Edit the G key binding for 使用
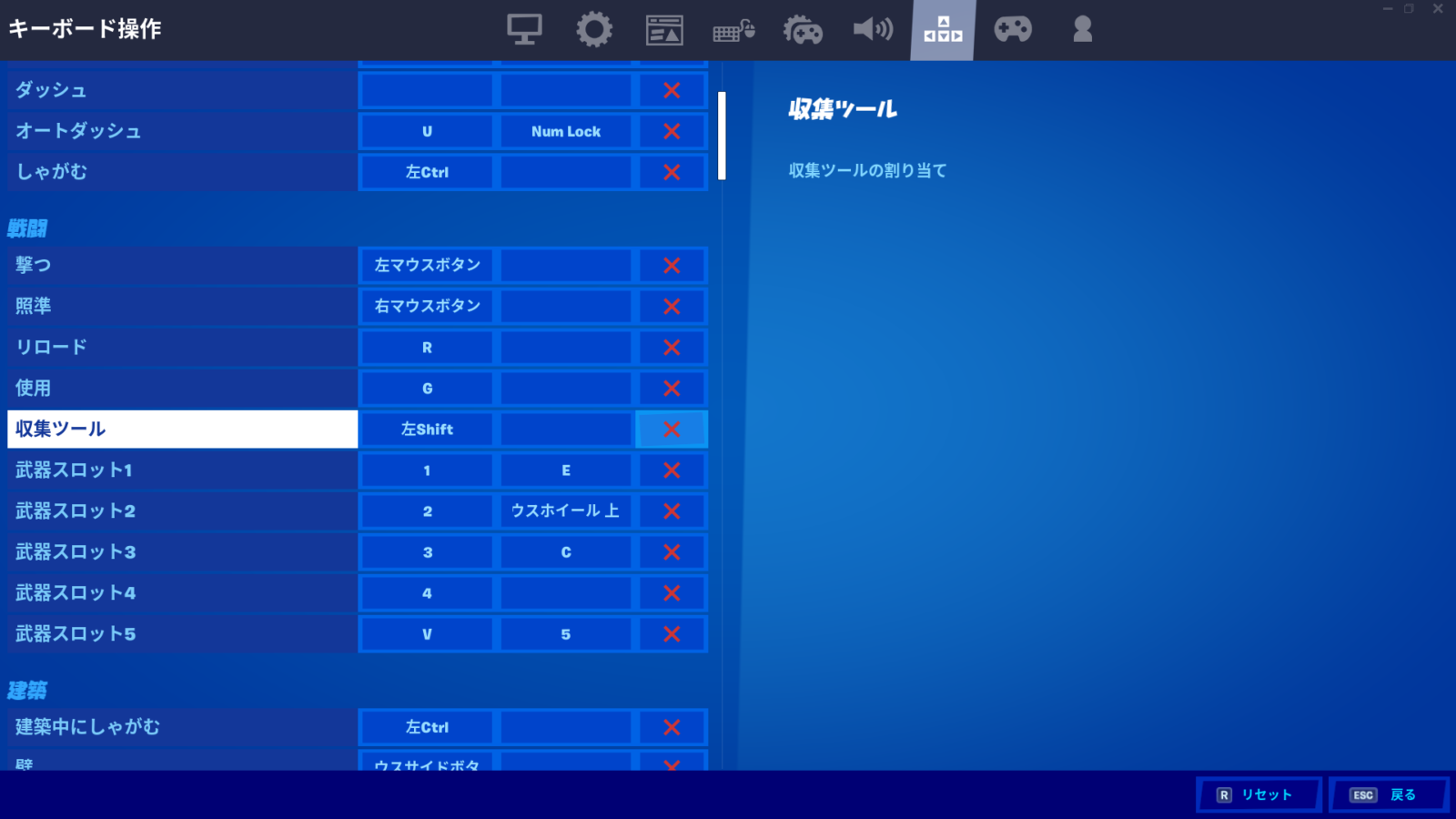Image resolution: width=1456 pixels, height=819 pixels. [427, 389]
